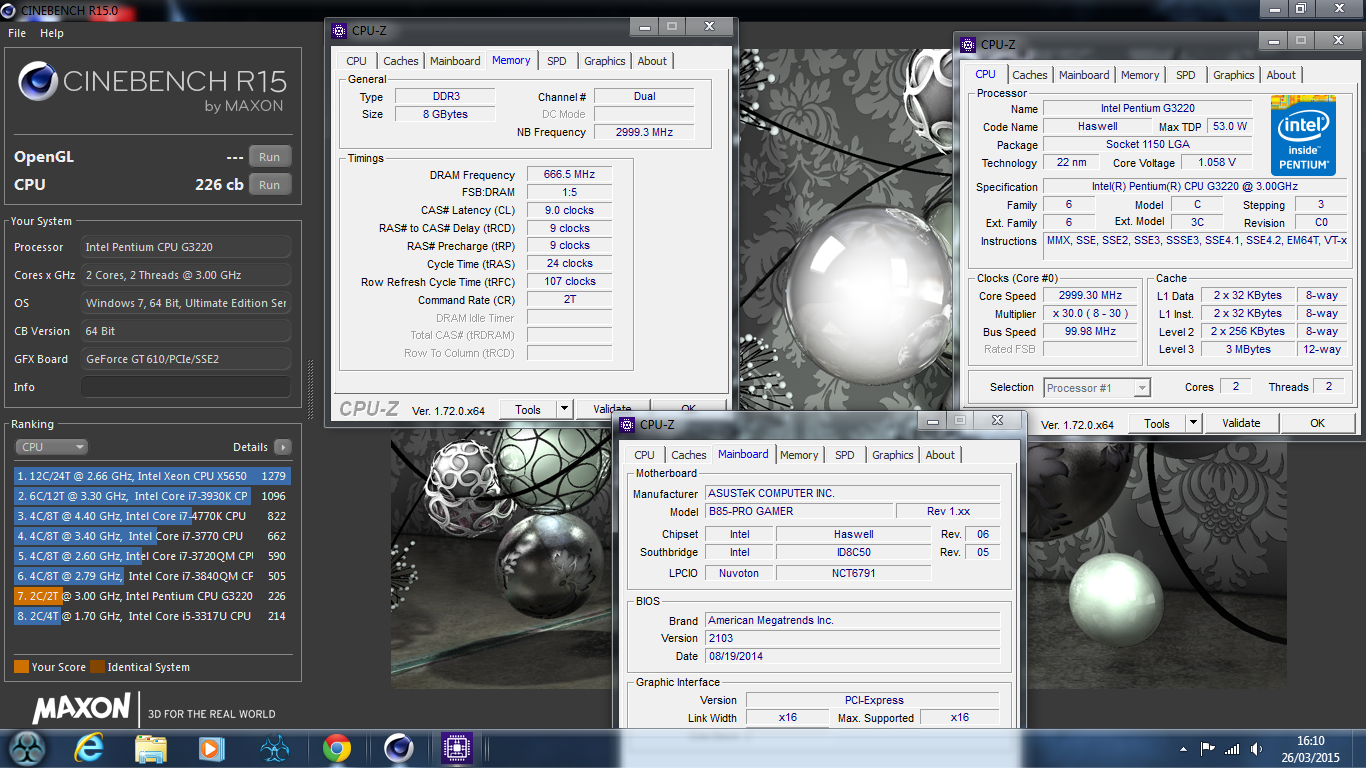Open Internet Explorer from the taskbar
The height and width of the screenshot is (768, 1366).
pos(89,748)
